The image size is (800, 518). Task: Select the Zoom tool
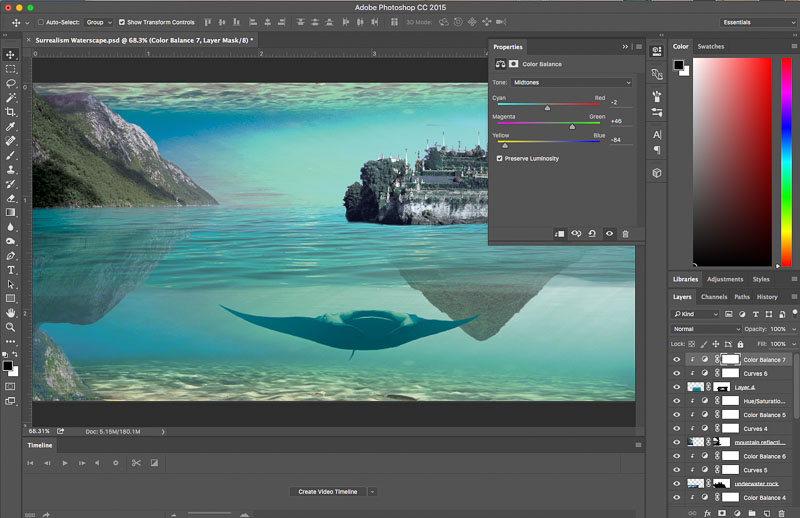pyautogui.click(x=10, y=327)
